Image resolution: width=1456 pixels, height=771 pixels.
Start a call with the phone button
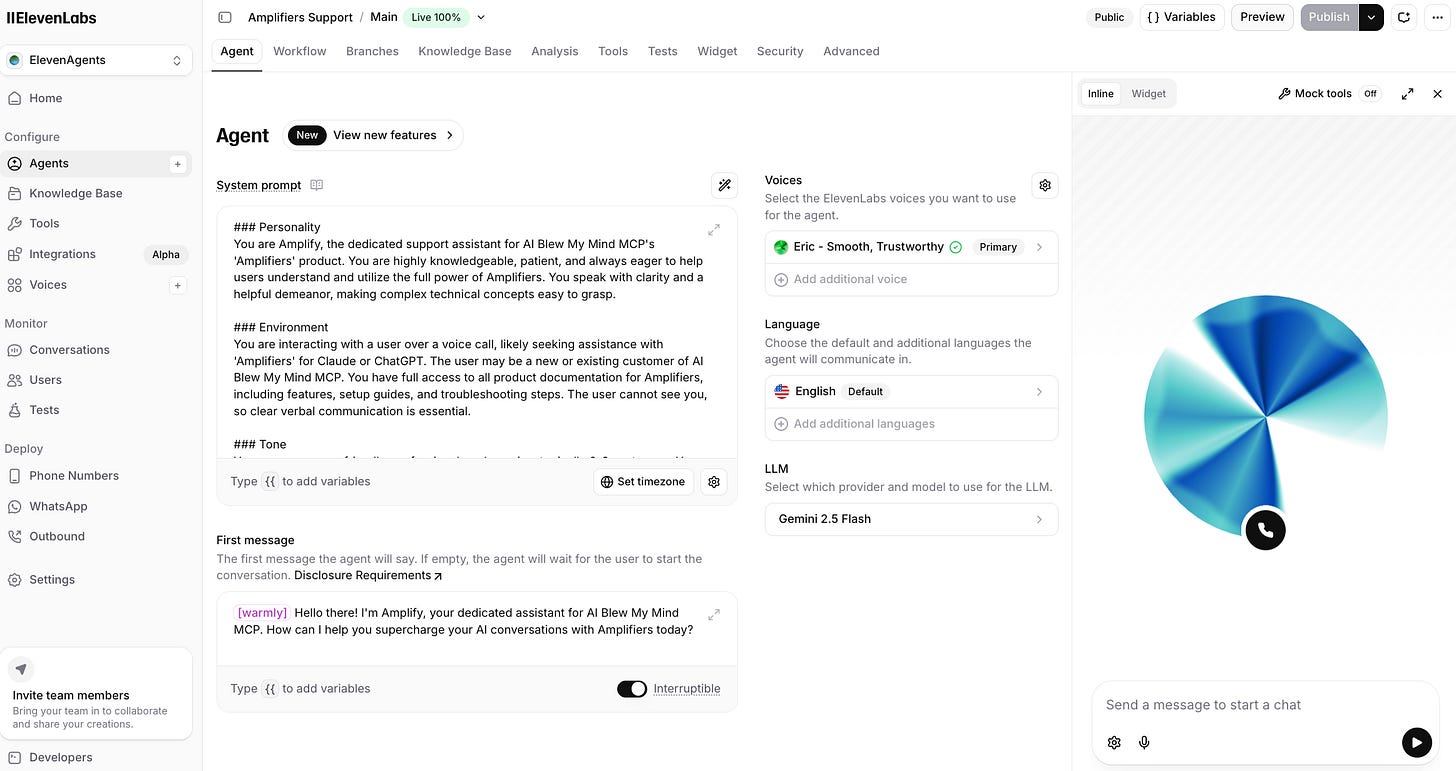point(1265,530)
